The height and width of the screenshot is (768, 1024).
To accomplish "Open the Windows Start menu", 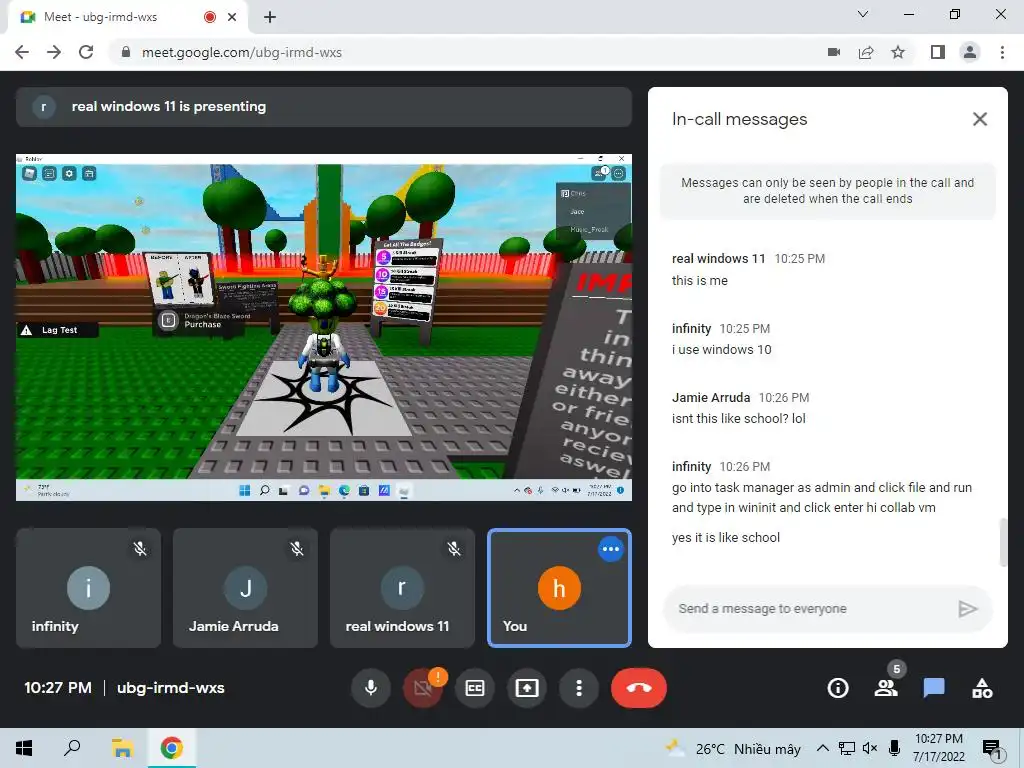I will (24, 748).
